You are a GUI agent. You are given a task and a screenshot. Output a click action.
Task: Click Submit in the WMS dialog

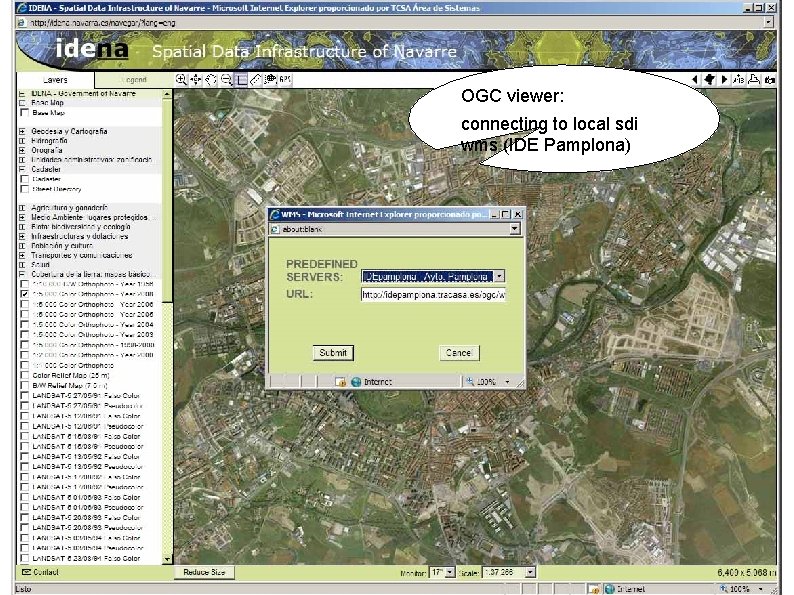point(333,353)
